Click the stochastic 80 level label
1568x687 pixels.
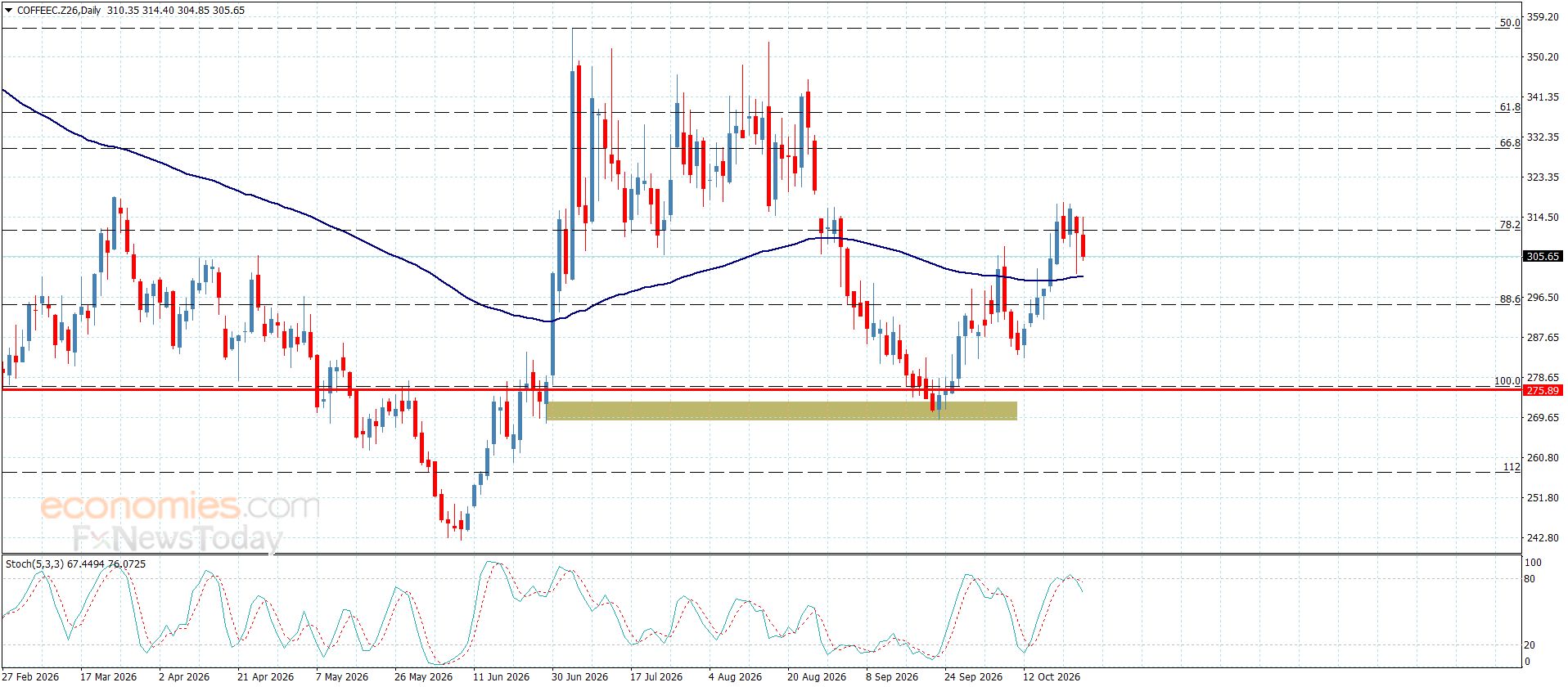pos(1530,579)
